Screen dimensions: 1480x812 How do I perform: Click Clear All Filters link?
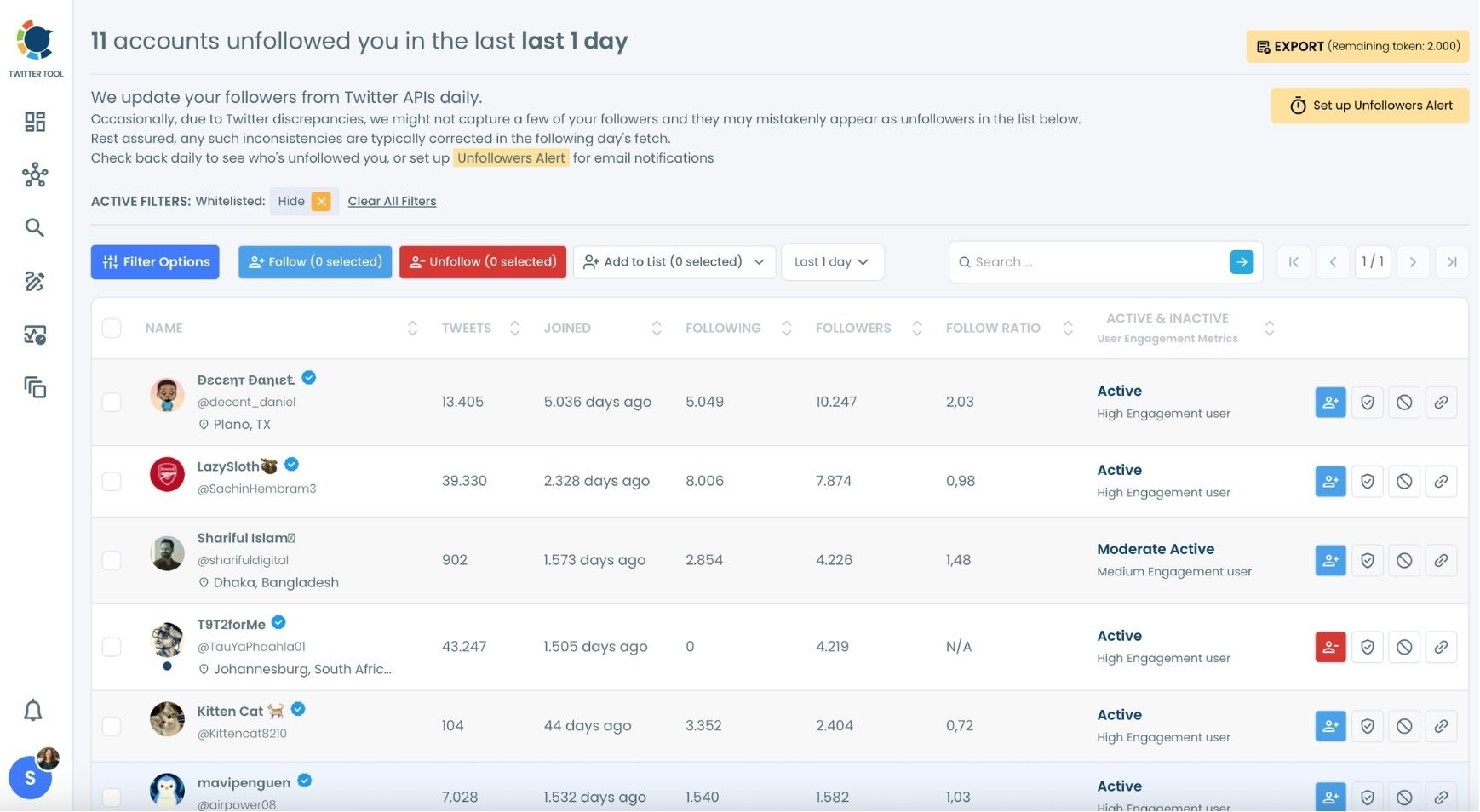click(392, 201)
